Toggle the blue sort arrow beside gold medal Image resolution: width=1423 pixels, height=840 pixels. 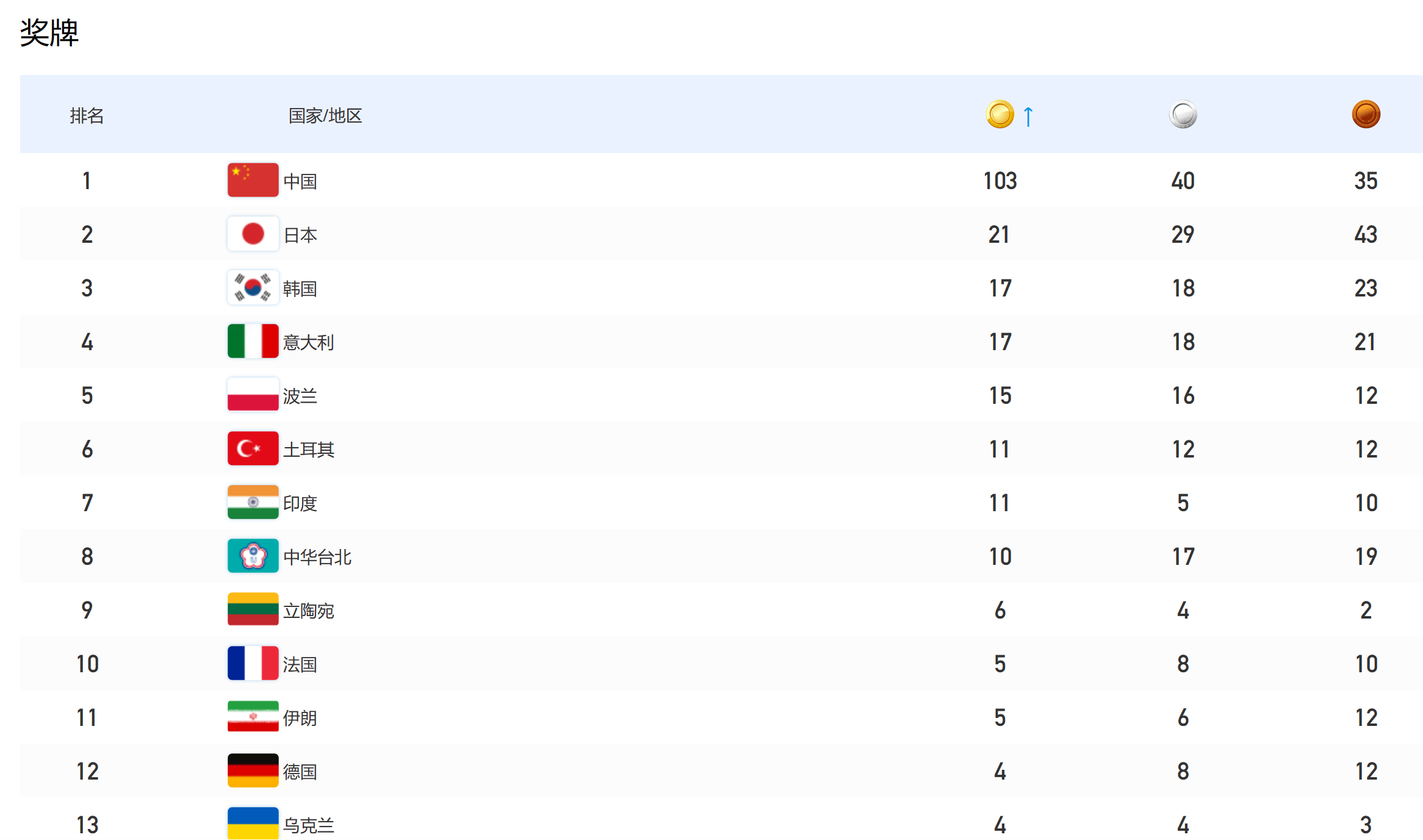1028,116
